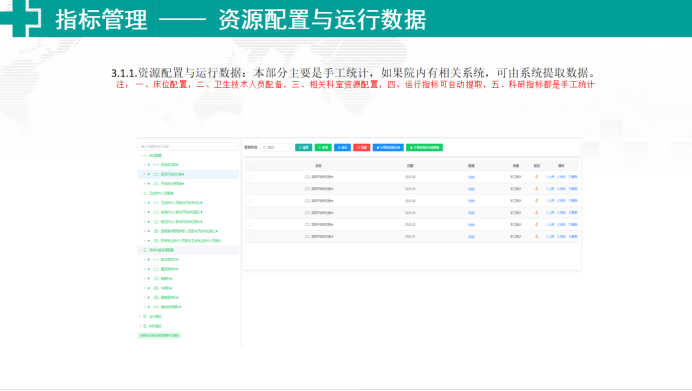692x391 pixels.
Task: Expand the arrow beside (一) 急诊医学科
Action: coord(145,259)
